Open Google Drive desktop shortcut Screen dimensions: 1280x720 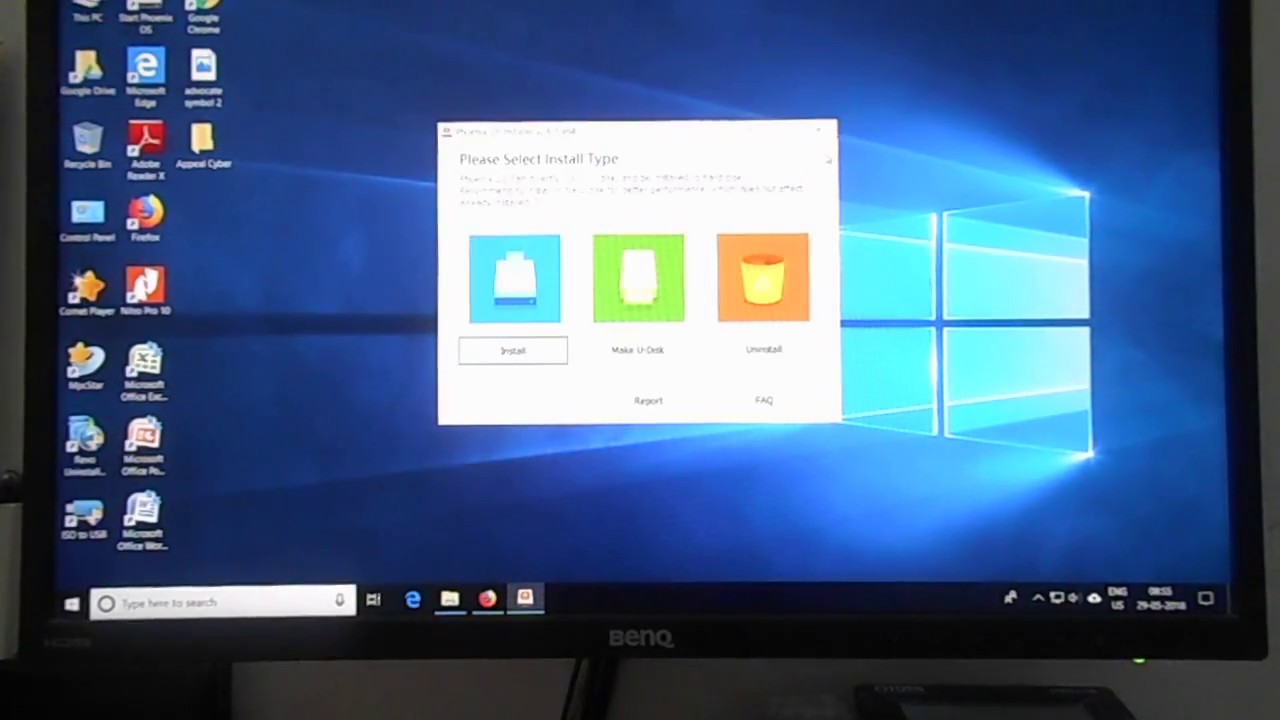88,74
